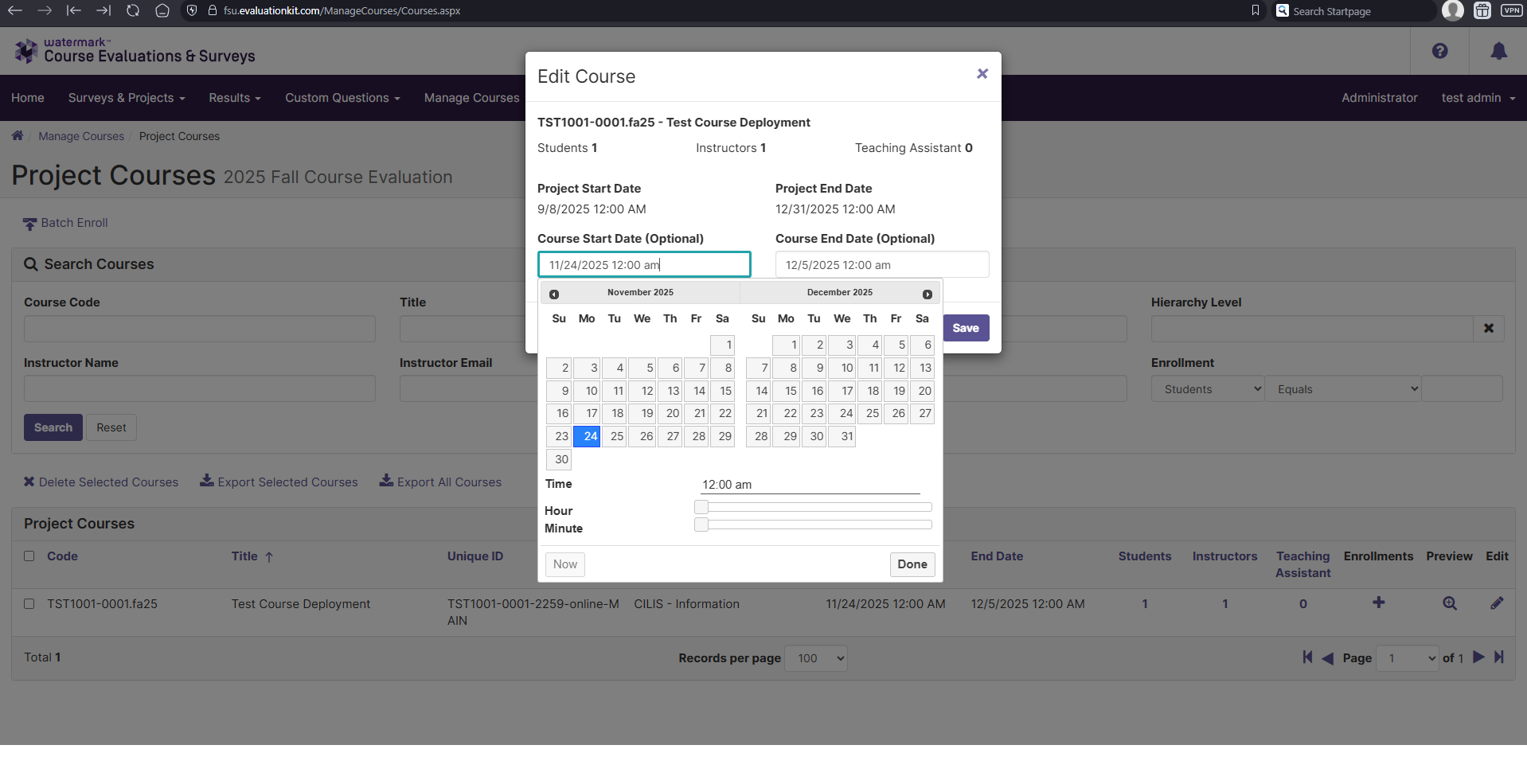This screenshot has width=1527, height=784.
Task: Open the Enrollment Equals dropdown
Action: [x=1343, y=389]
